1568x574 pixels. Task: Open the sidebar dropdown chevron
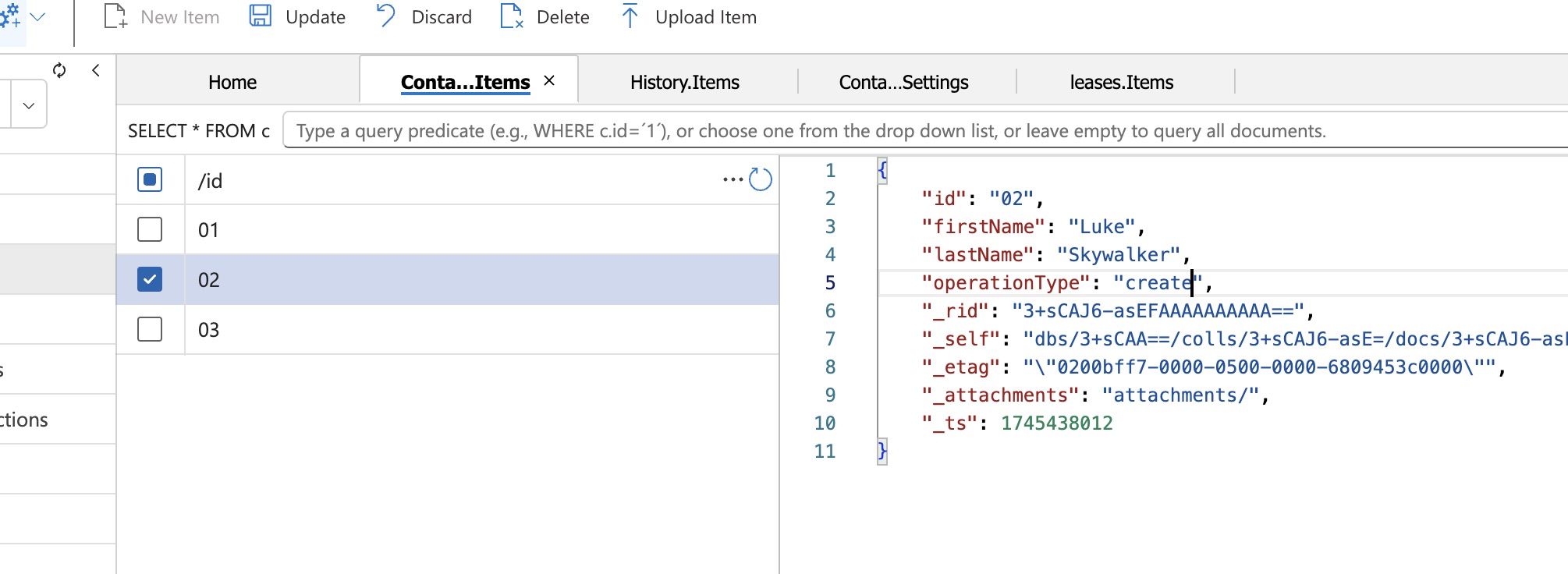29,105
